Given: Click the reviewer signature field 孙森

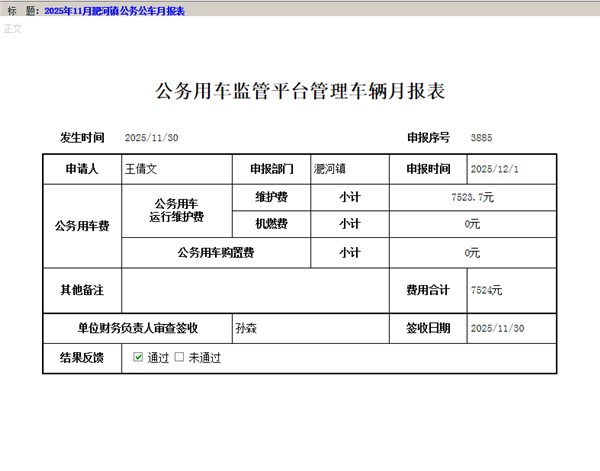Looking at the screenshot, I should [310, 328].
